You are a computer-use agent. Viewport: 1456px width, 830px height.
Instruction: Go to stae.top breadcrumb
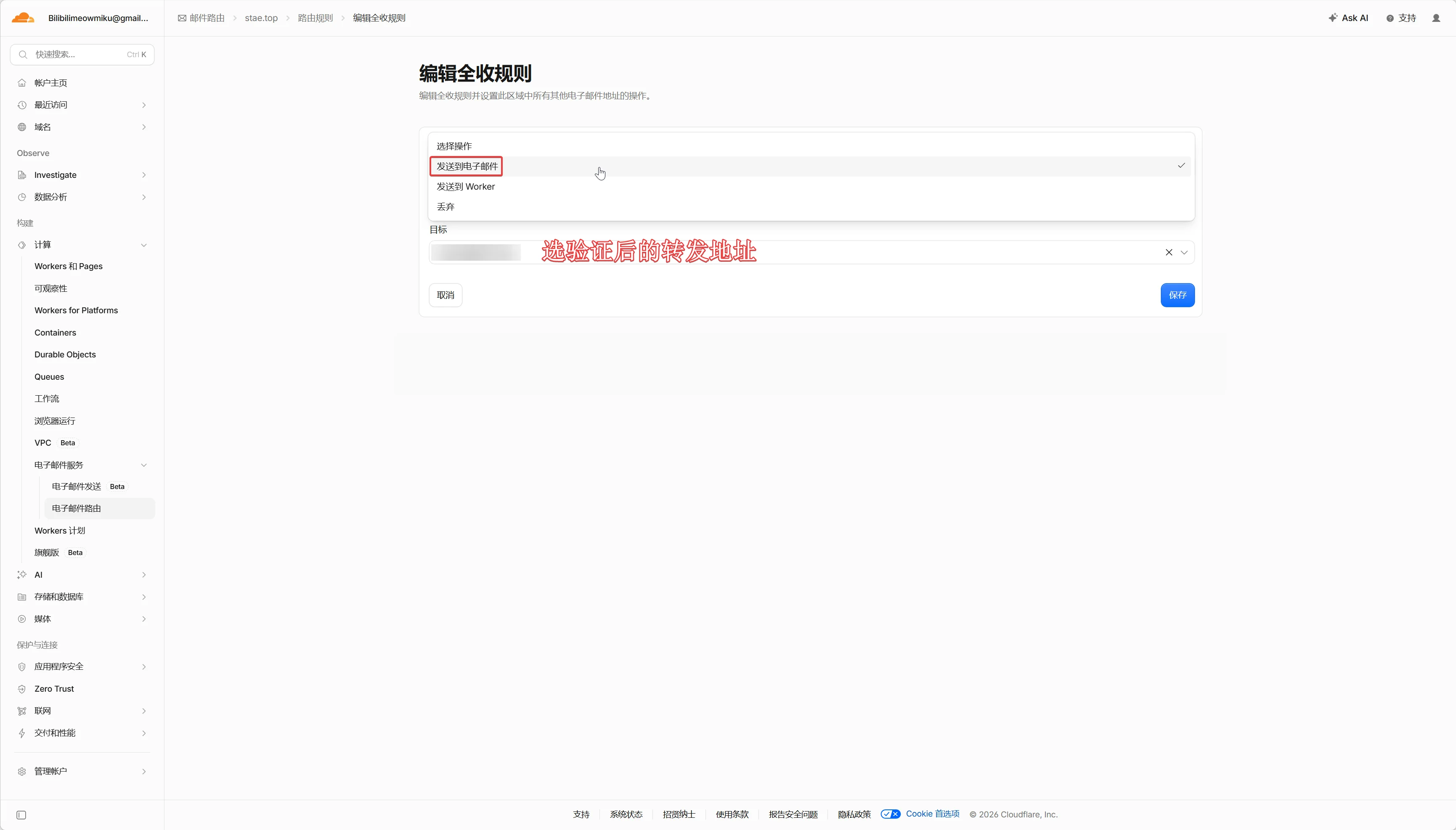click(261, 18)
